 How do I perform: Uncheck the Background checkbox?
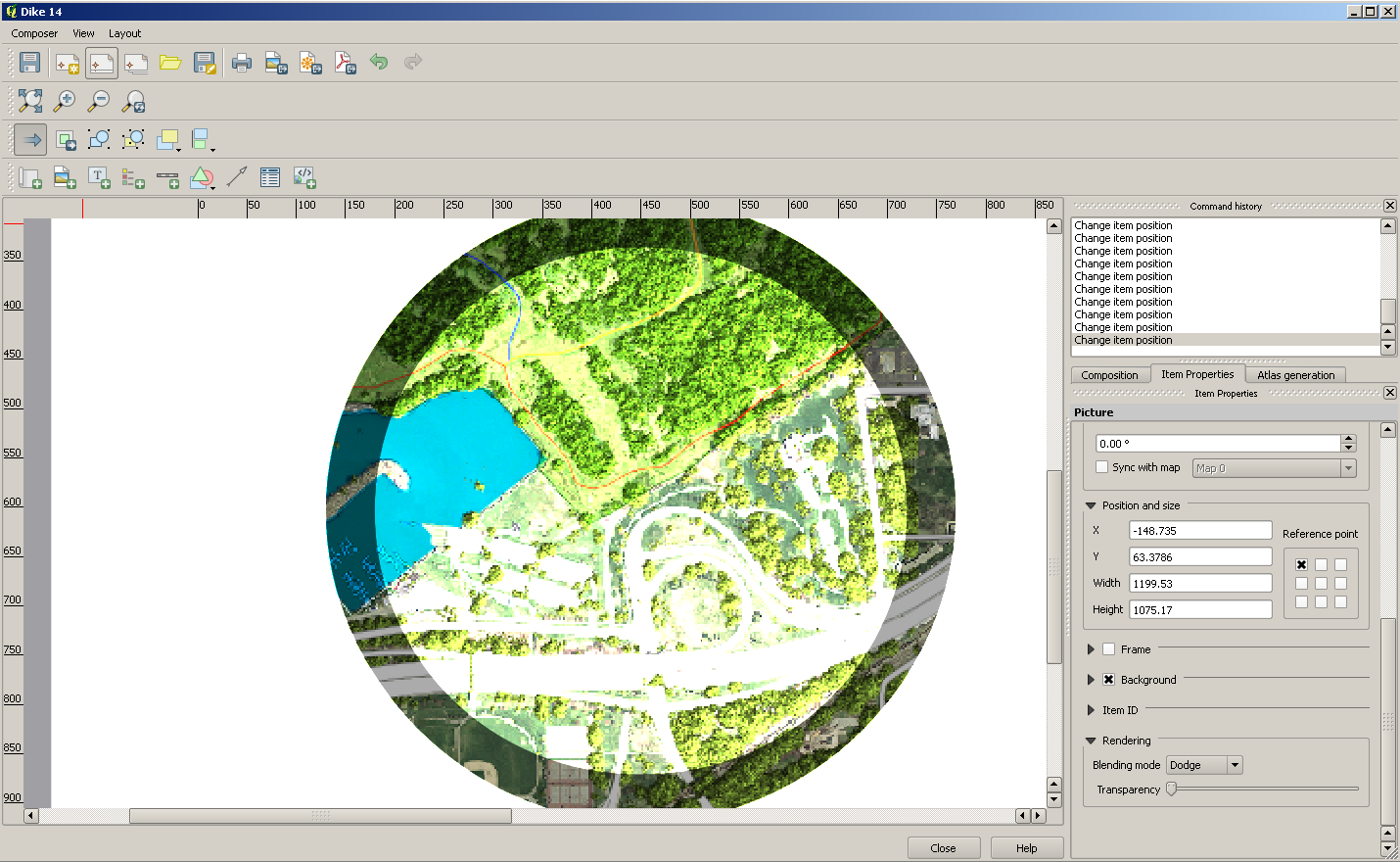[1109, 680]
